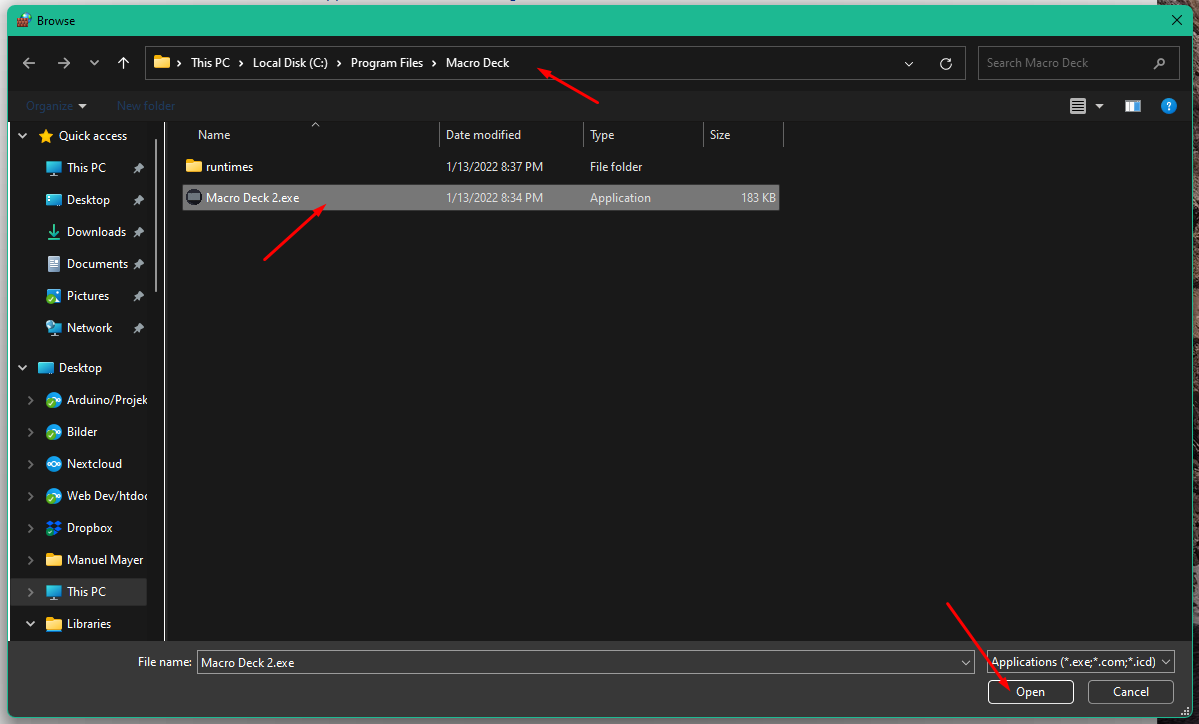The image size is (1199, 724).
Task: Click the Documents icon in sidebar
Action: (x=54, y=264)
